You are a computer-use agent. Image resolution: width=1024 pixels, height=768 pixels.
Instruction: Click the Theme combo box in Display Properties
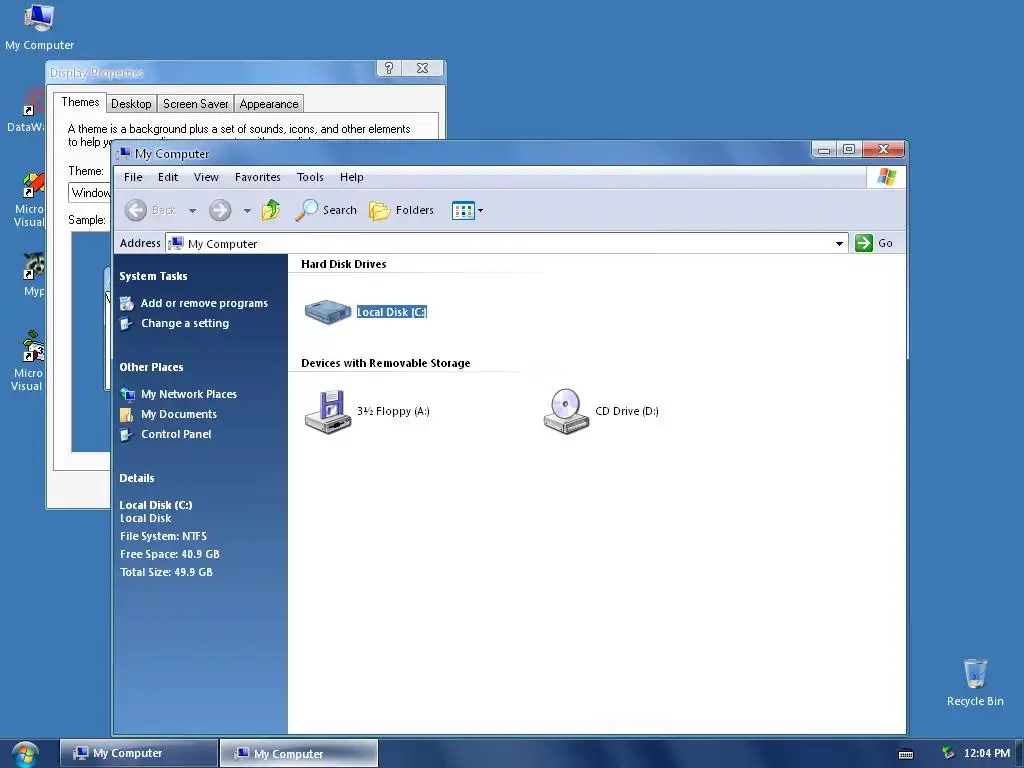pos(90,193)
